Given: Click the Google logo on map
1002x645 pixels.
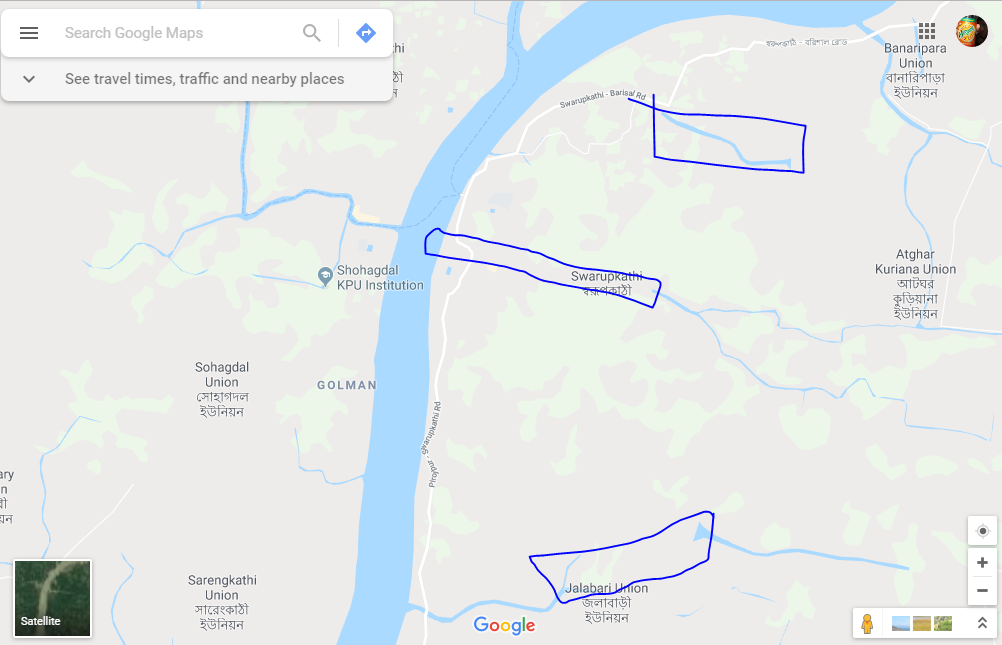Looking at the screenshot, I should [x=504, y=625].
